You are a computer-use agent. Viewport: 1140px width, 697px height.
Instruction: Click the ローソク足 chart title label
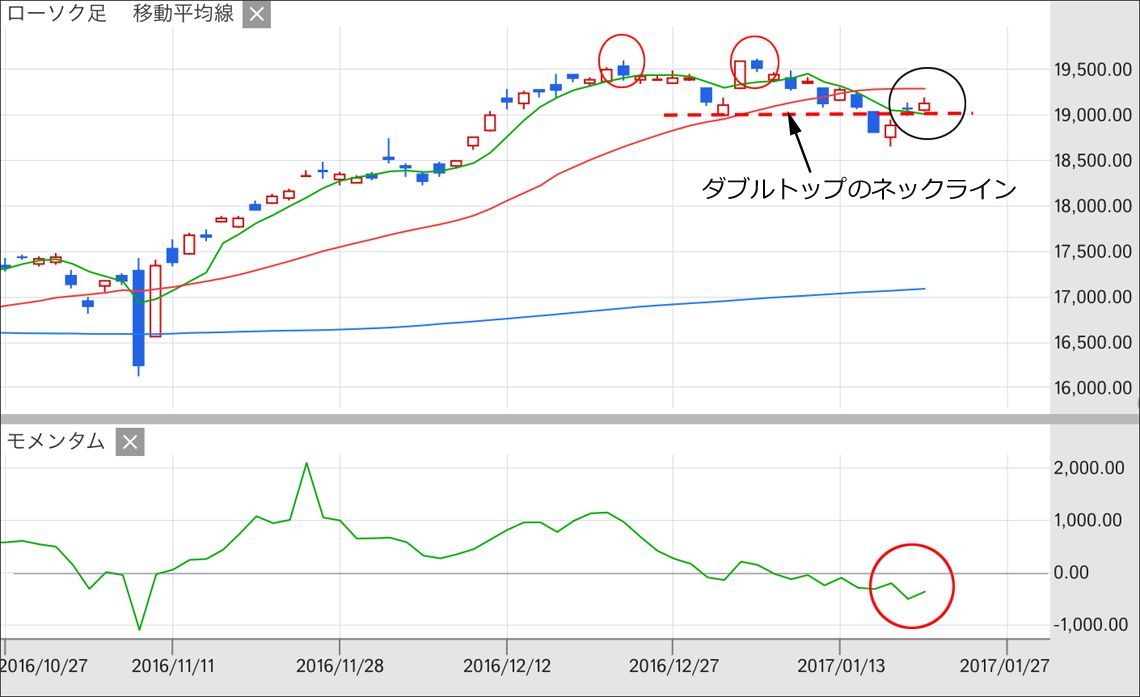(57, 15)
